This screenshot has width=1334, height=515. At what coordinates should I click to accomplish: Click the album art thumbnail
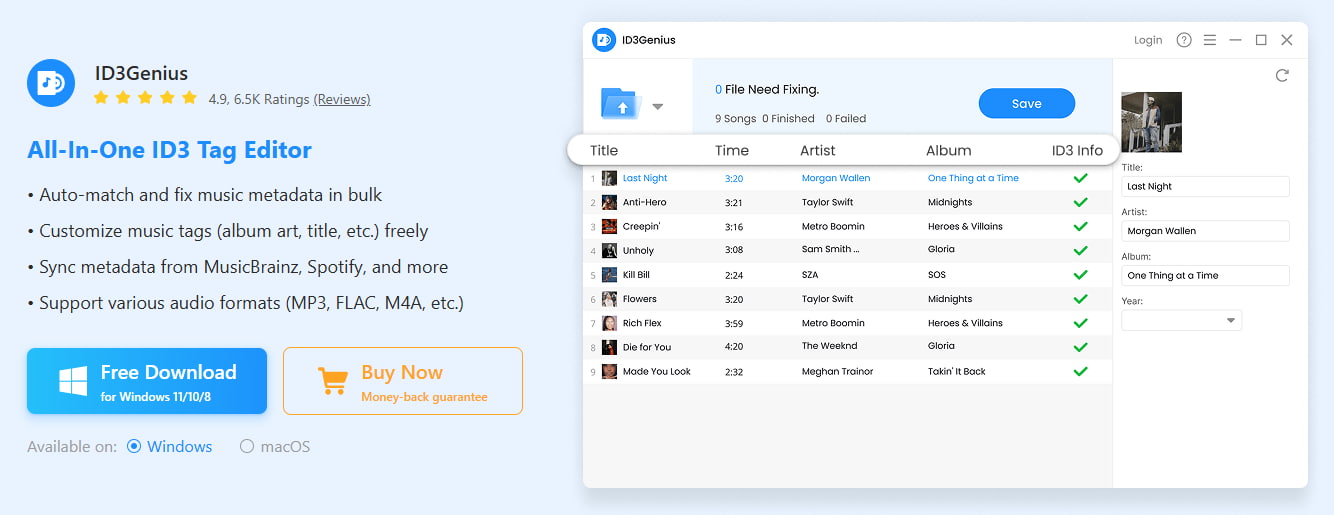tap(1151, 122)
